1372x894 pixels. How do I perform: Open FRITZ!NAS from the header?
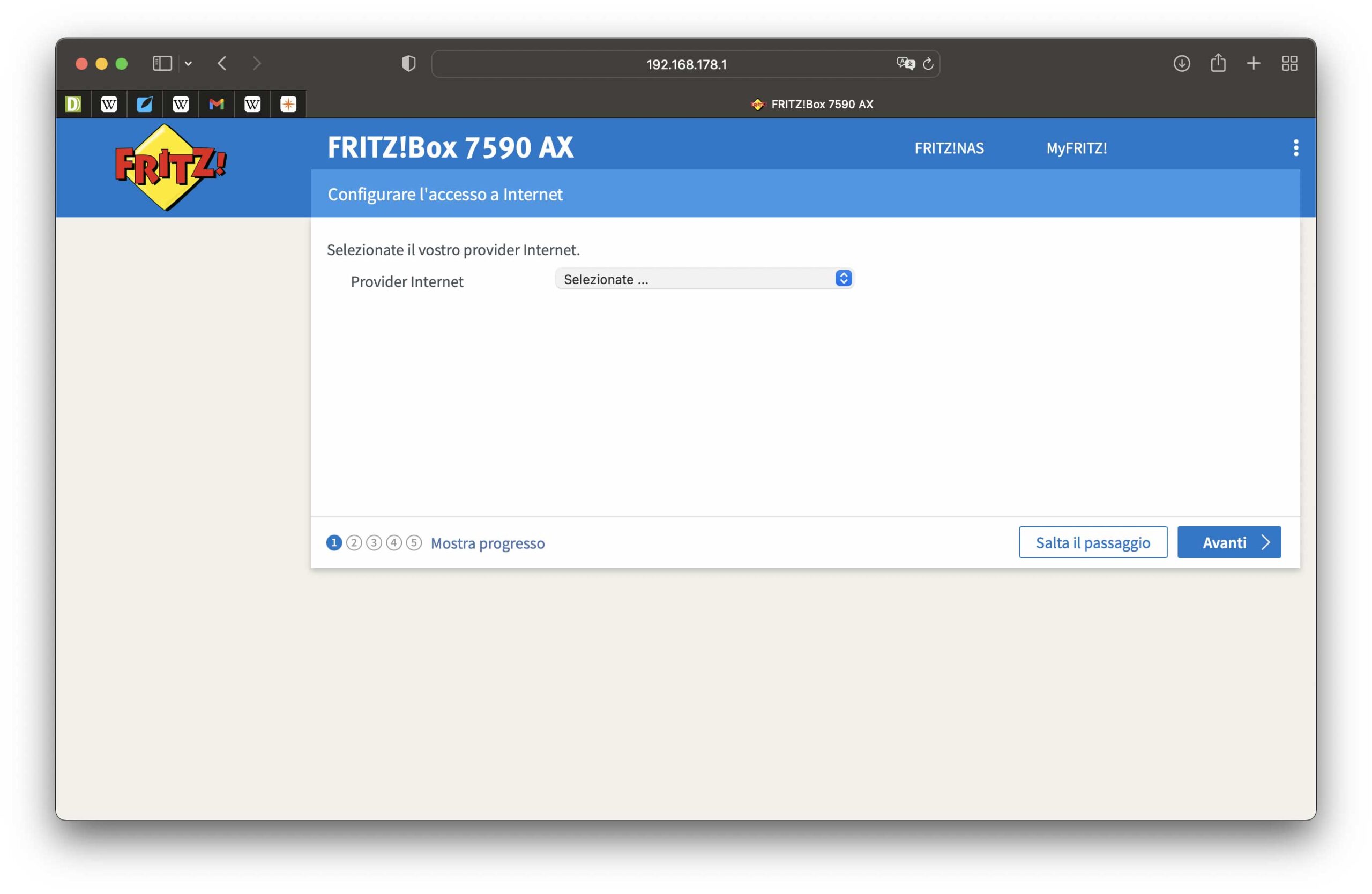[948, 148]
